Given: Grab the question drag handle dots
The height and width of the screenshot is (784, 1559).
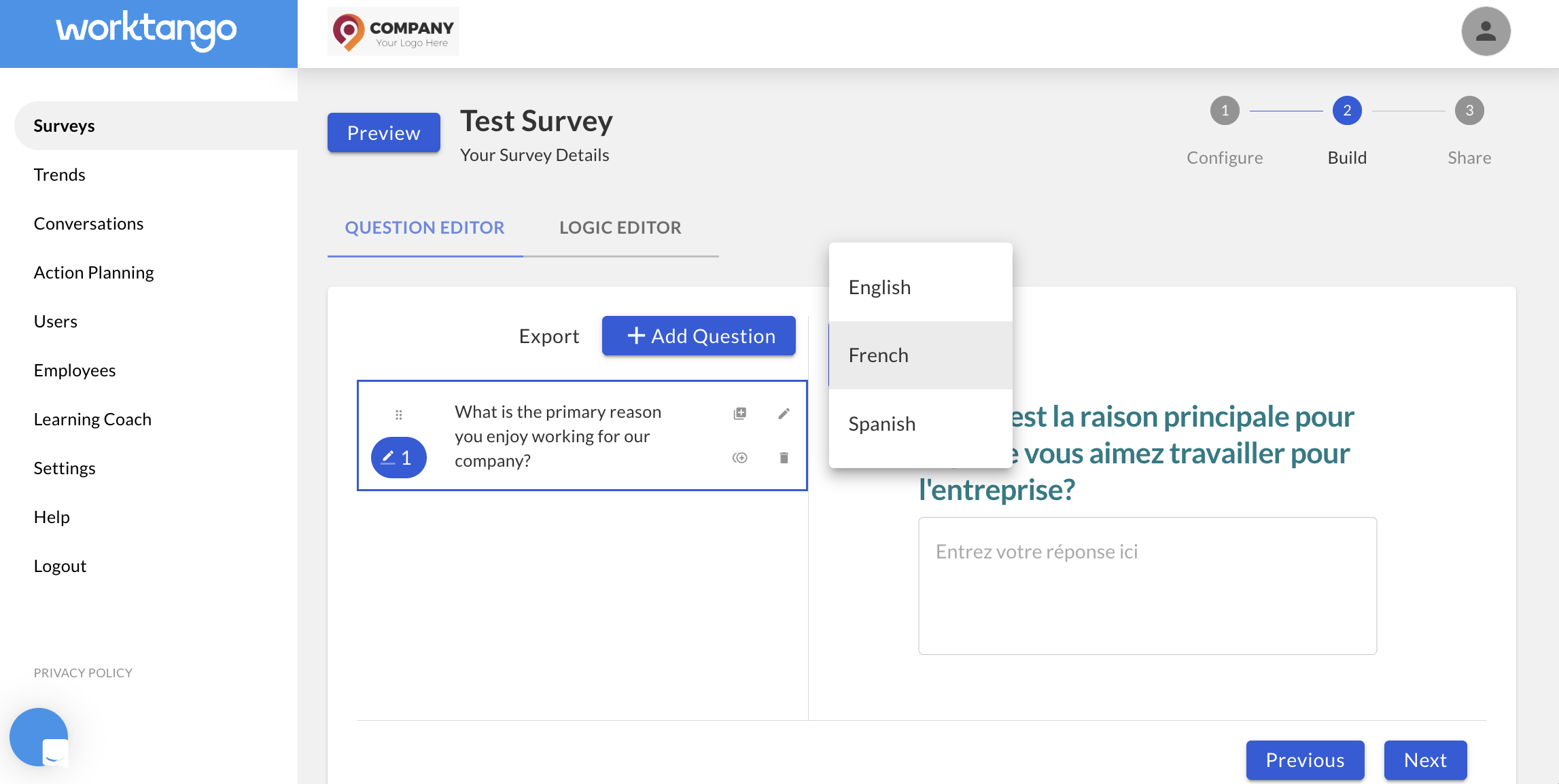Looking at the screenshot, I should point(399,414).
